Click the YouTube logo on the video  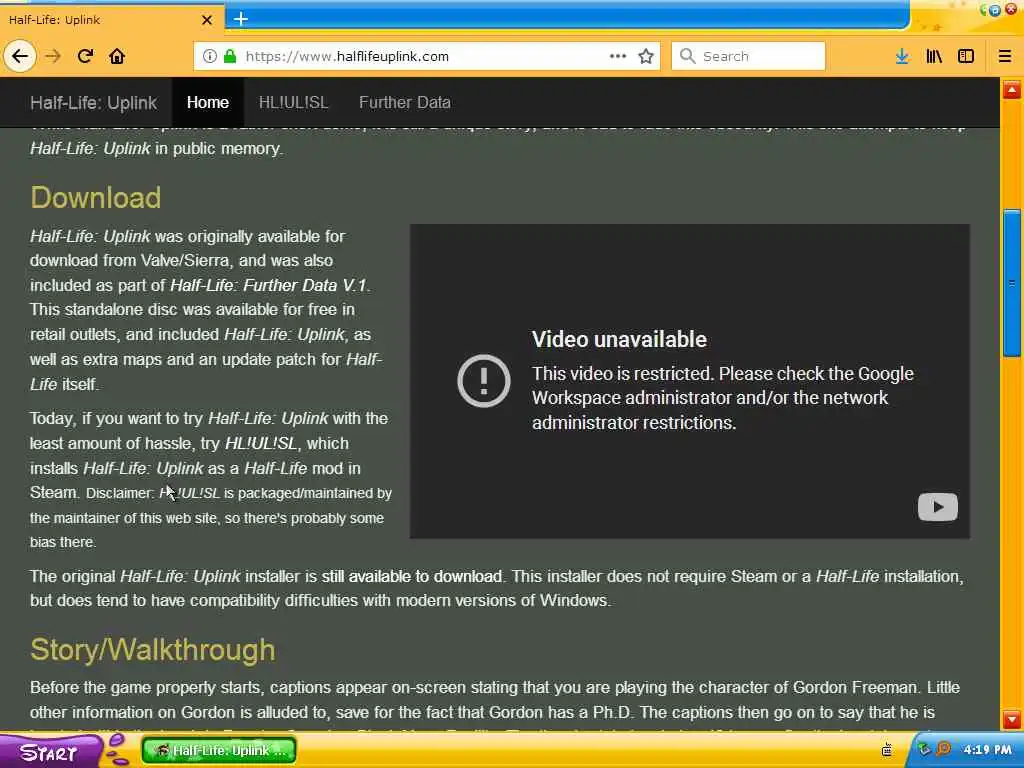[938, 507]
